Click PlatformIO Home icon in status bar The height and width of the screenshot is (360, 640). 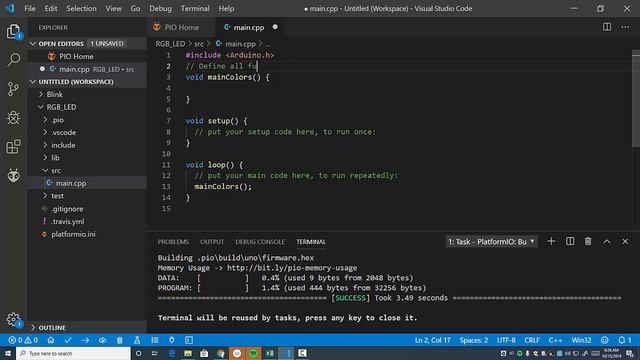click(x=51, y=340)
